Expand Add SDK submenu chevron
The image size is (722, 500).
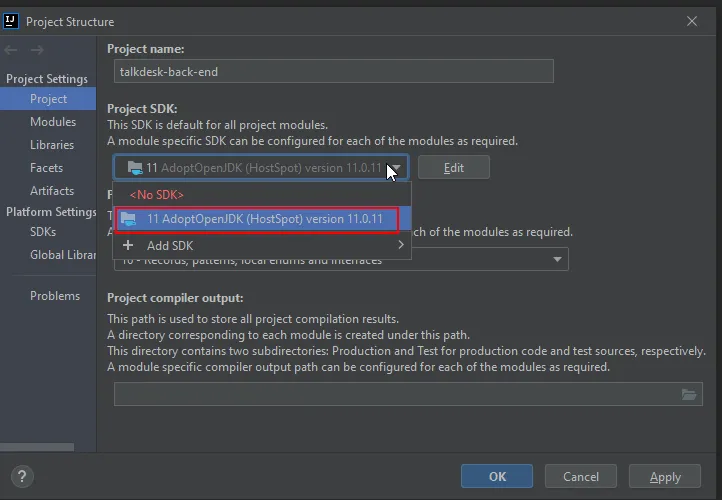point(401,245)
